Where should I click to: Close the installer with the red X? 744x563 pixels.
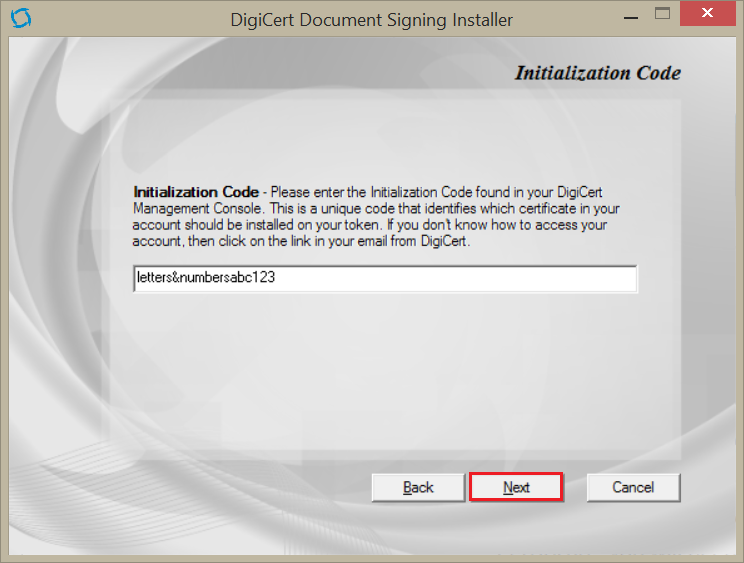coord(708,16)
